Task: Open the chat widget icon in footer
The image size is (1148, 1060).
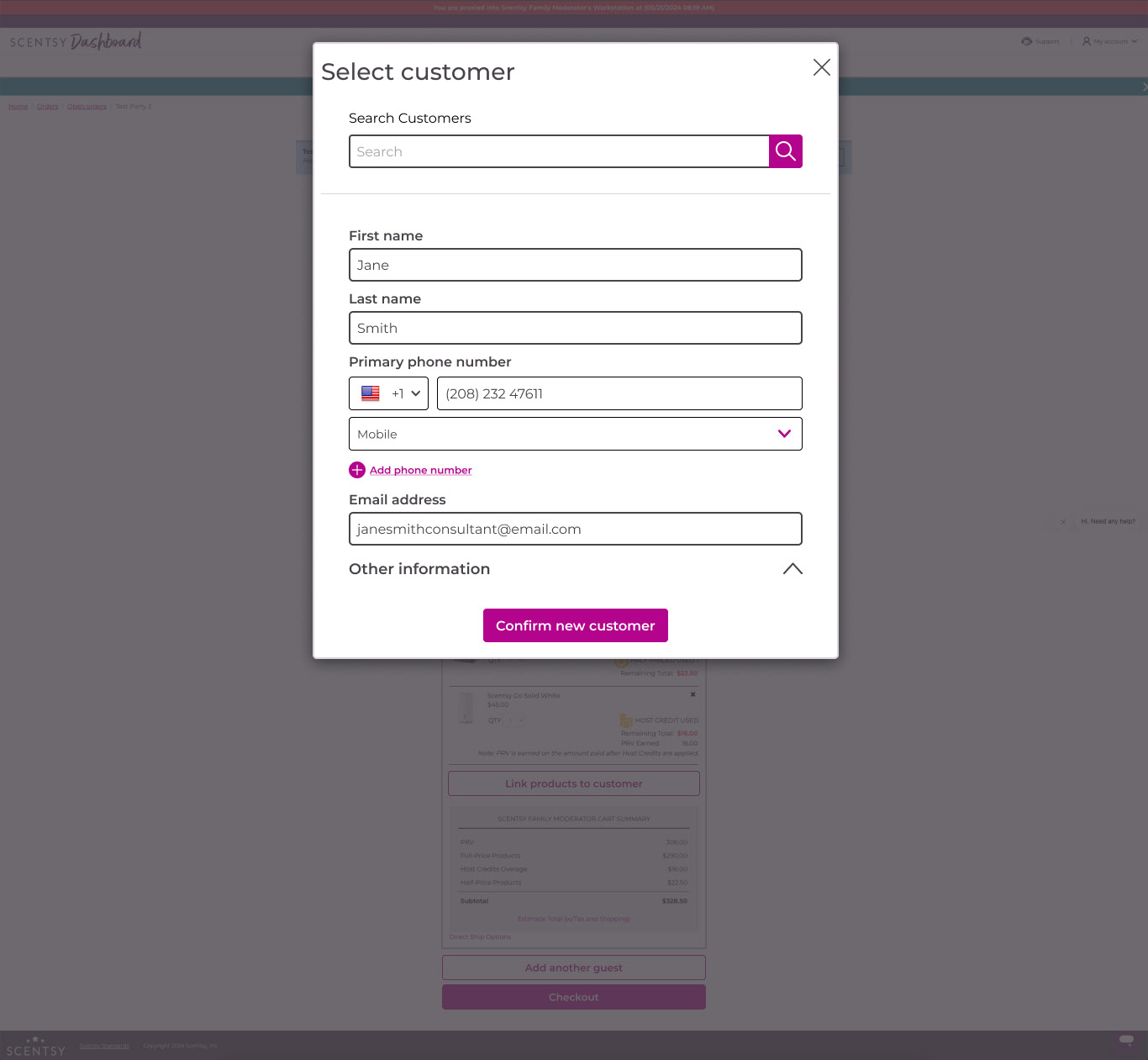Action: [x=1126, y=1041]
